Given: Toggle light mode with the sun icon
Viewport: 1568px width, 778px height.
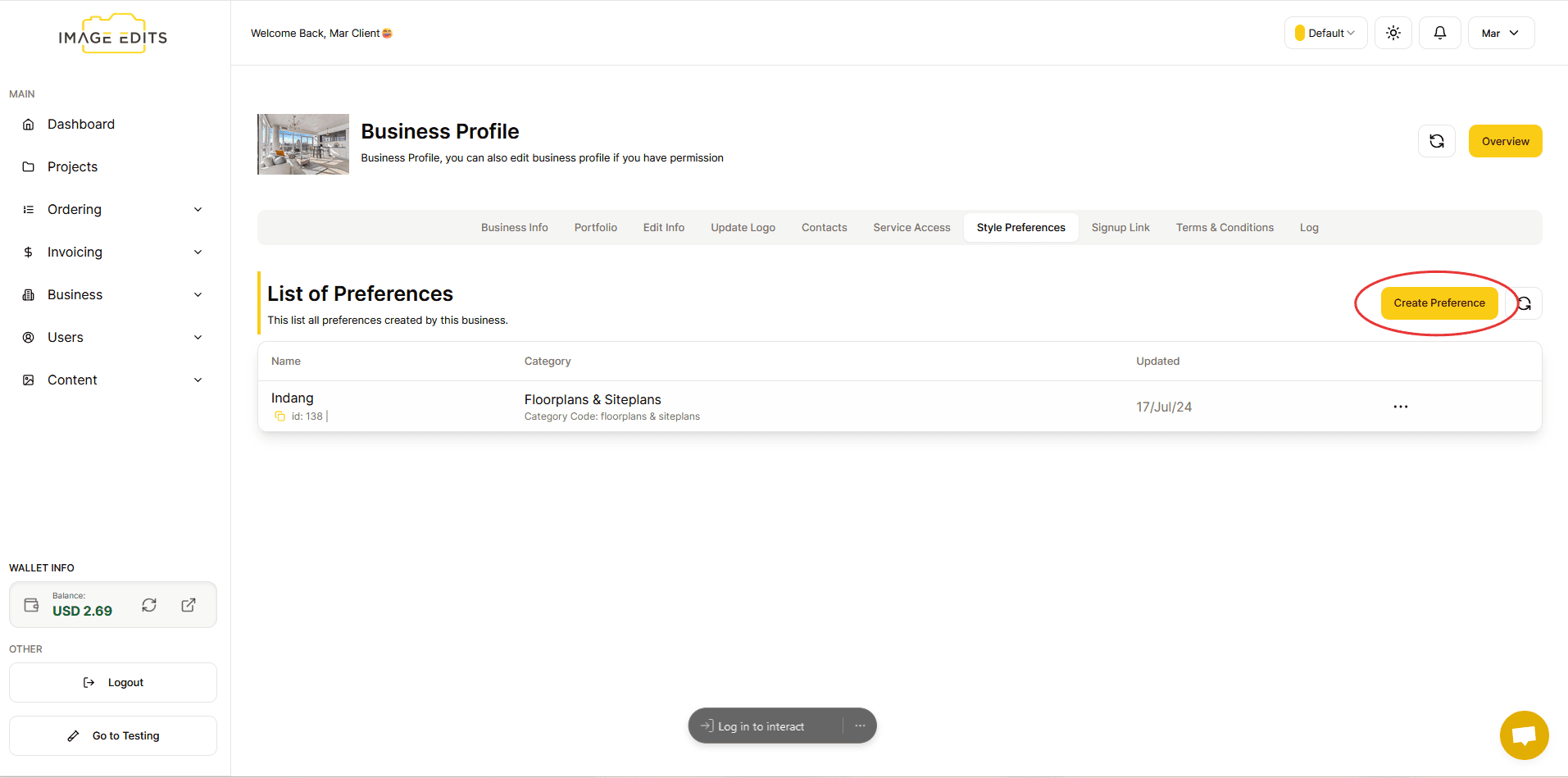Looking at the screenshot, I should point(1393,33).
